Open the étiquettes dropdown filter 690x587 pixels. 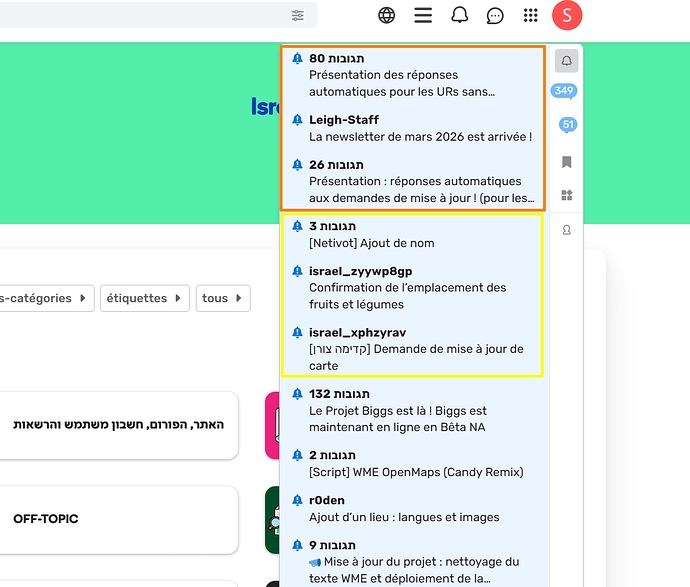coord(145,298)
